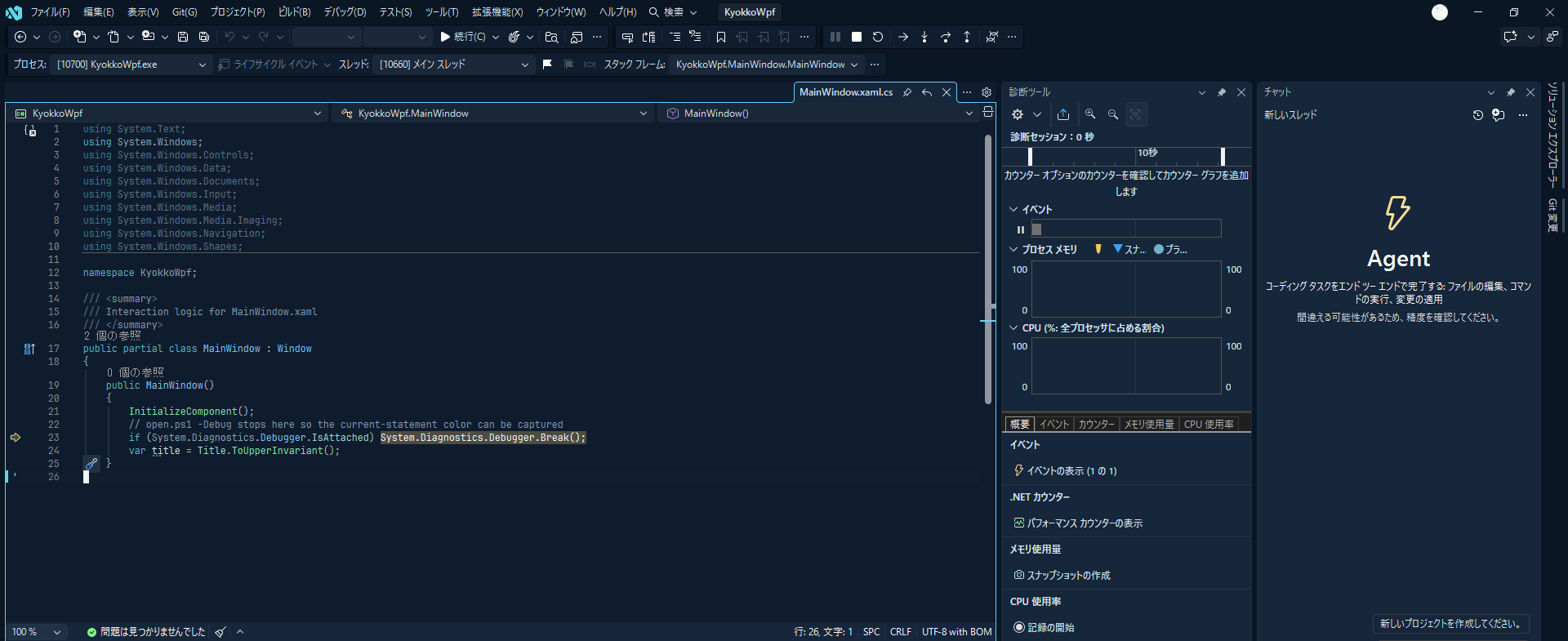Open the MainWindow() member dropdown
Screen dimensions: 1568x641
(819, 114)
